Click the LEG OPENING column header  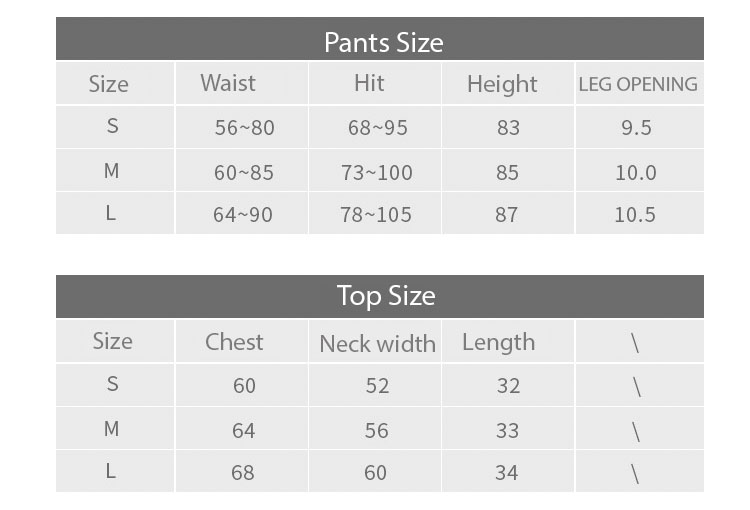640,83
